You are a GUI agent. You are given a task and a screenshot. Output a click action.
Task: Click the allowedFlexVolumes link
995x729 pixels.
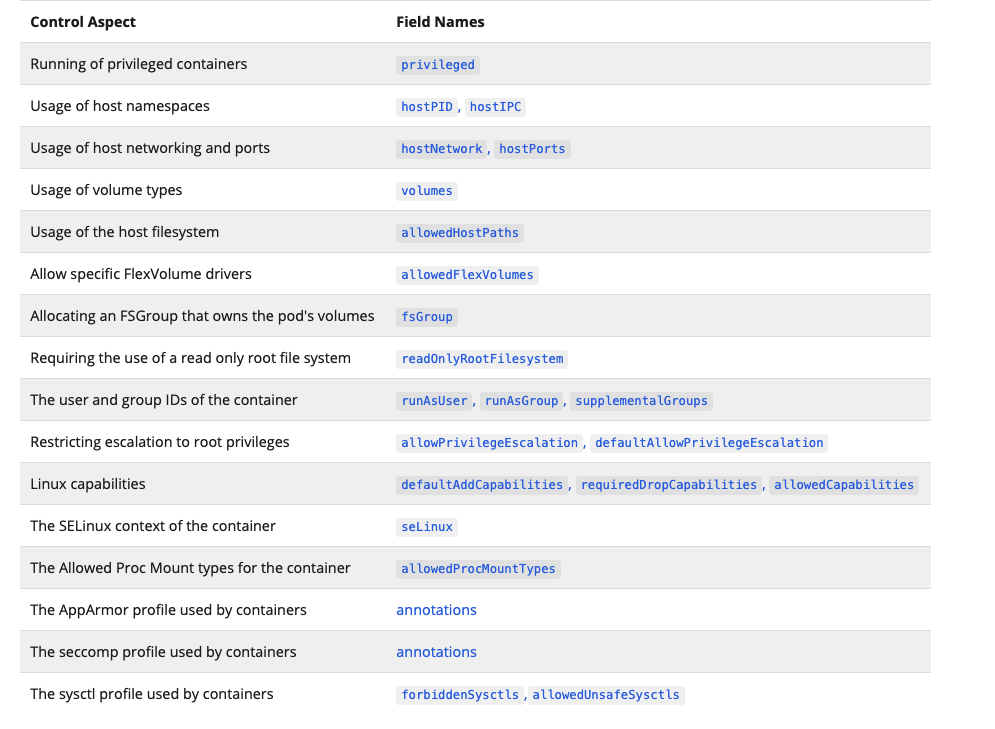[467, 275]
